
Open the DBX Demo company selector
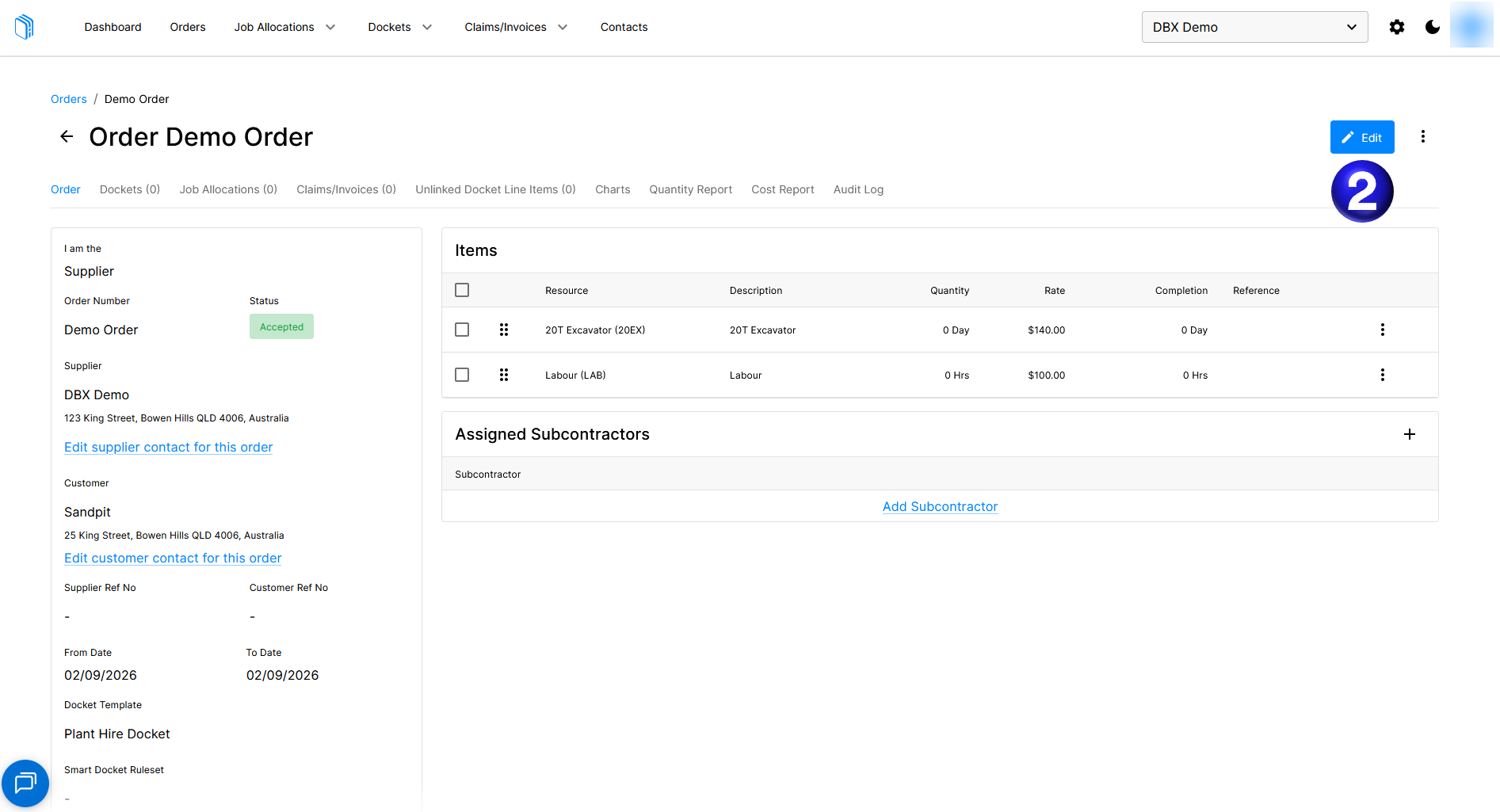coord(1254,27)
